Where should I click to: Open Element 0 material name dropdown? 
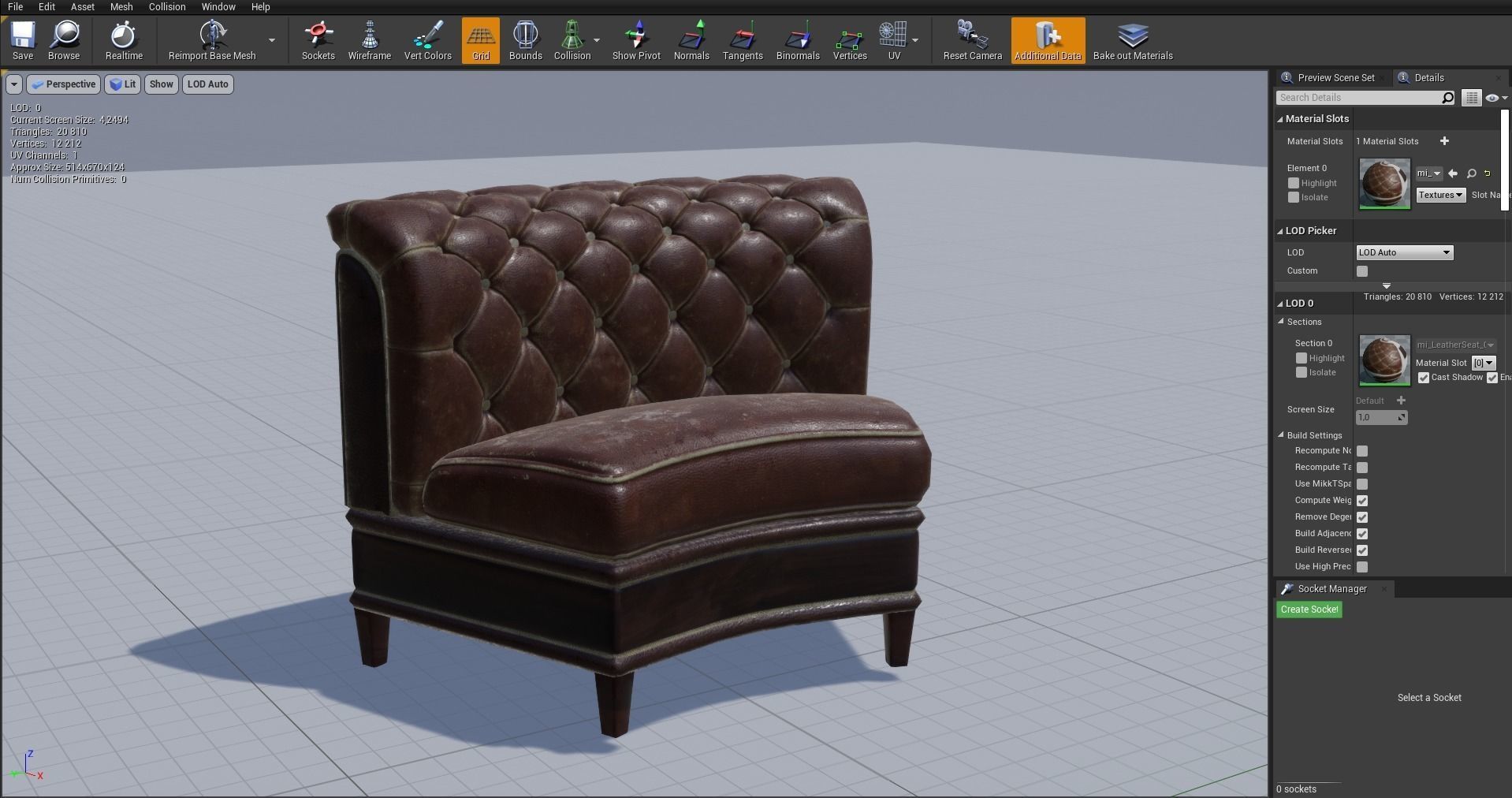pos(1429,173)
